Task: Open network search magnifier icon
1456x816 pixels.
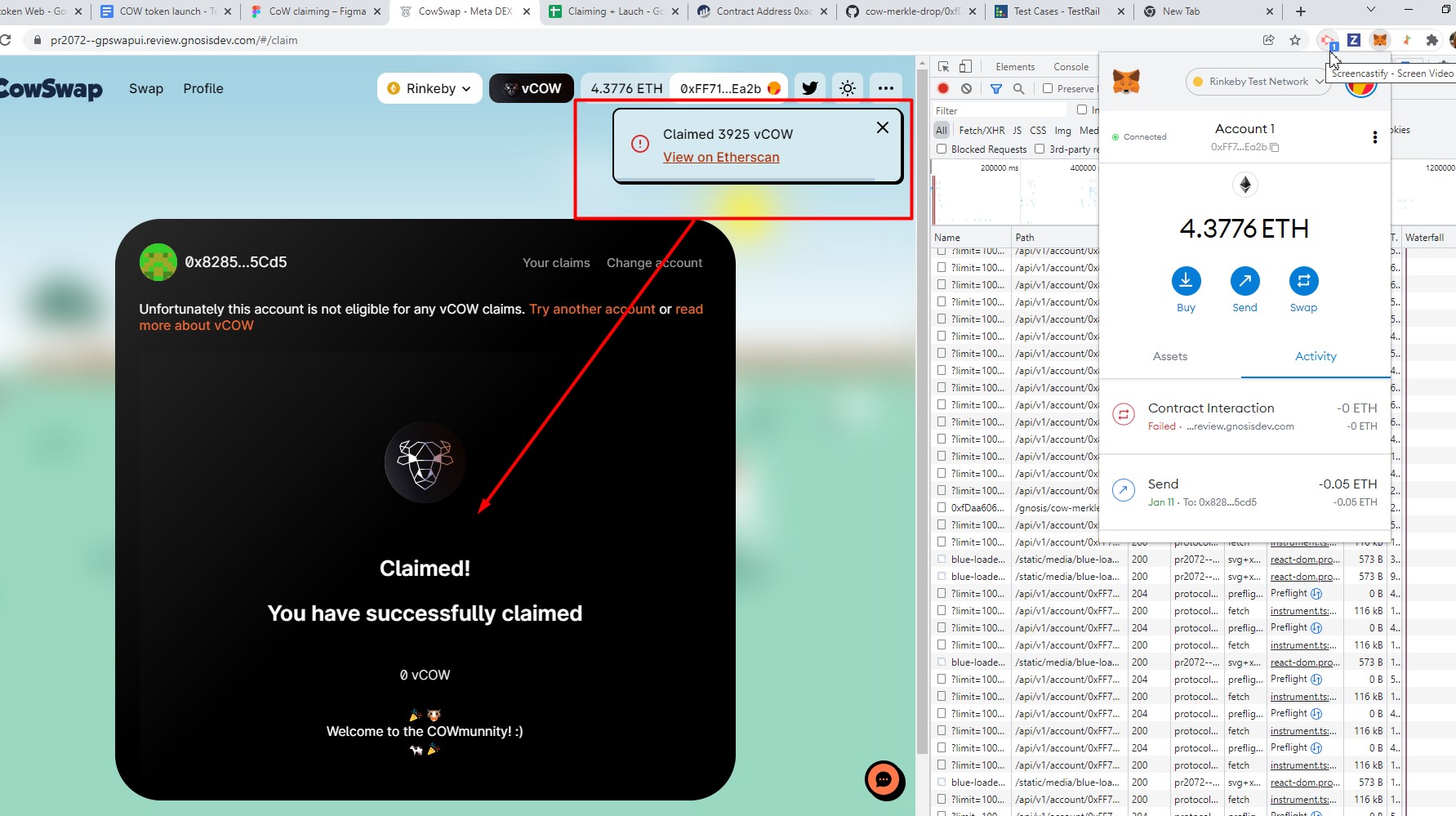Action: tap(1018, 88)
